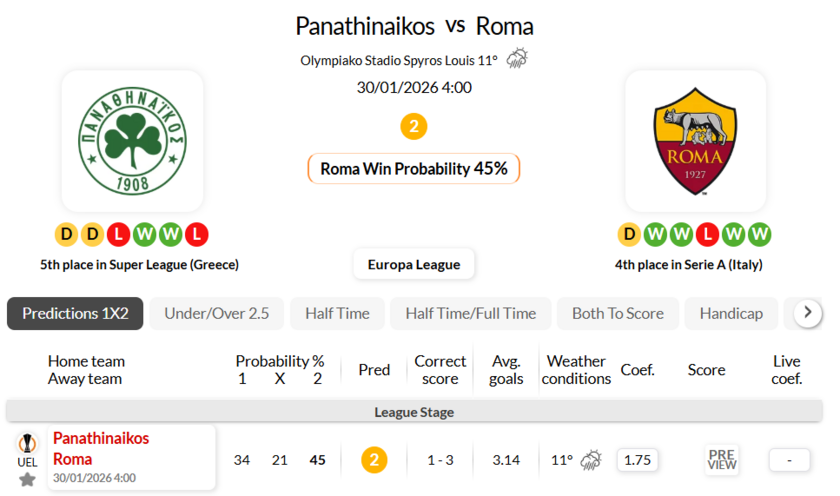This screenshot has width=840, height=496.
Task: Click the orange prediction 2 badge at top
Action: point(413,127)
